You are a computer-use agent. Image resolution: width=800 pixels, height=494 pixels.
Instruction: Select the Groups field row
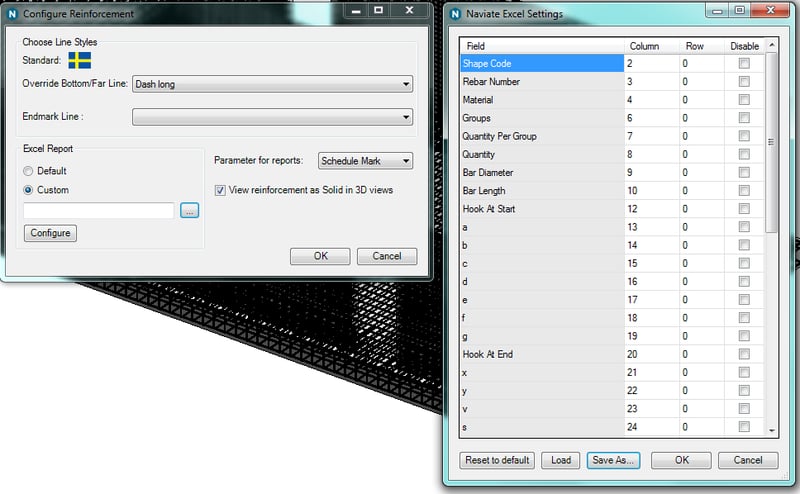(x=542, y=118)
